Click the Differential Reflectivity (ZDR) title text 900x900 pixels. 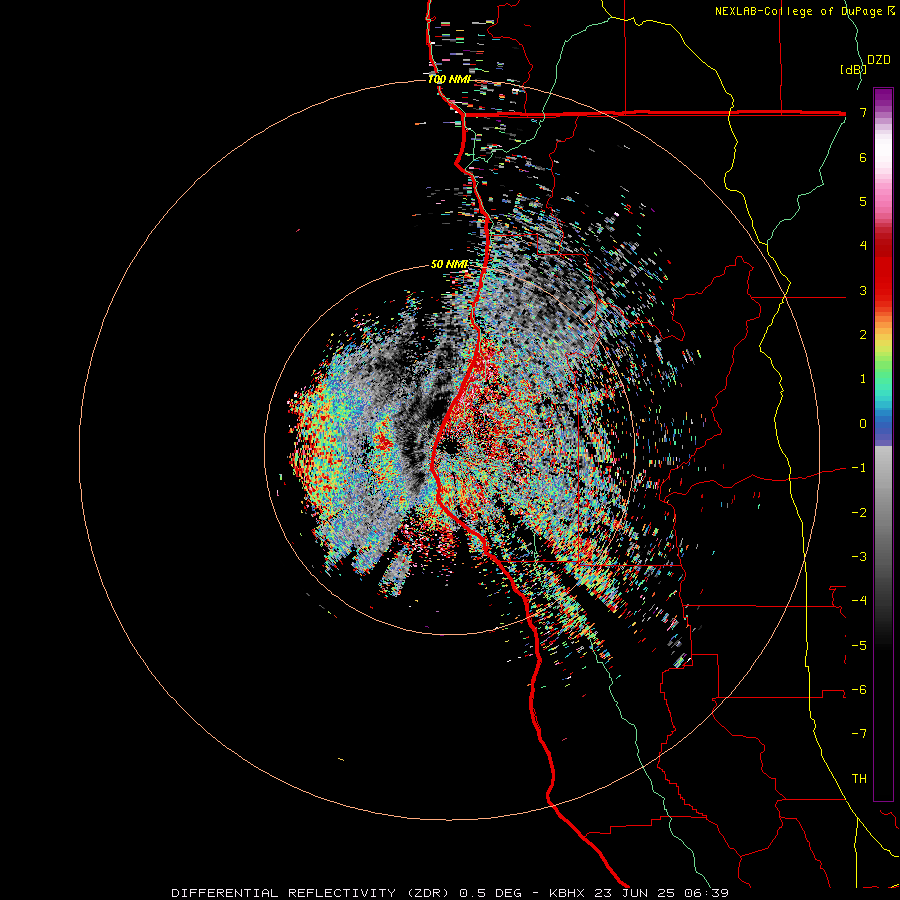pyautogui.click(x=312, y=893)
